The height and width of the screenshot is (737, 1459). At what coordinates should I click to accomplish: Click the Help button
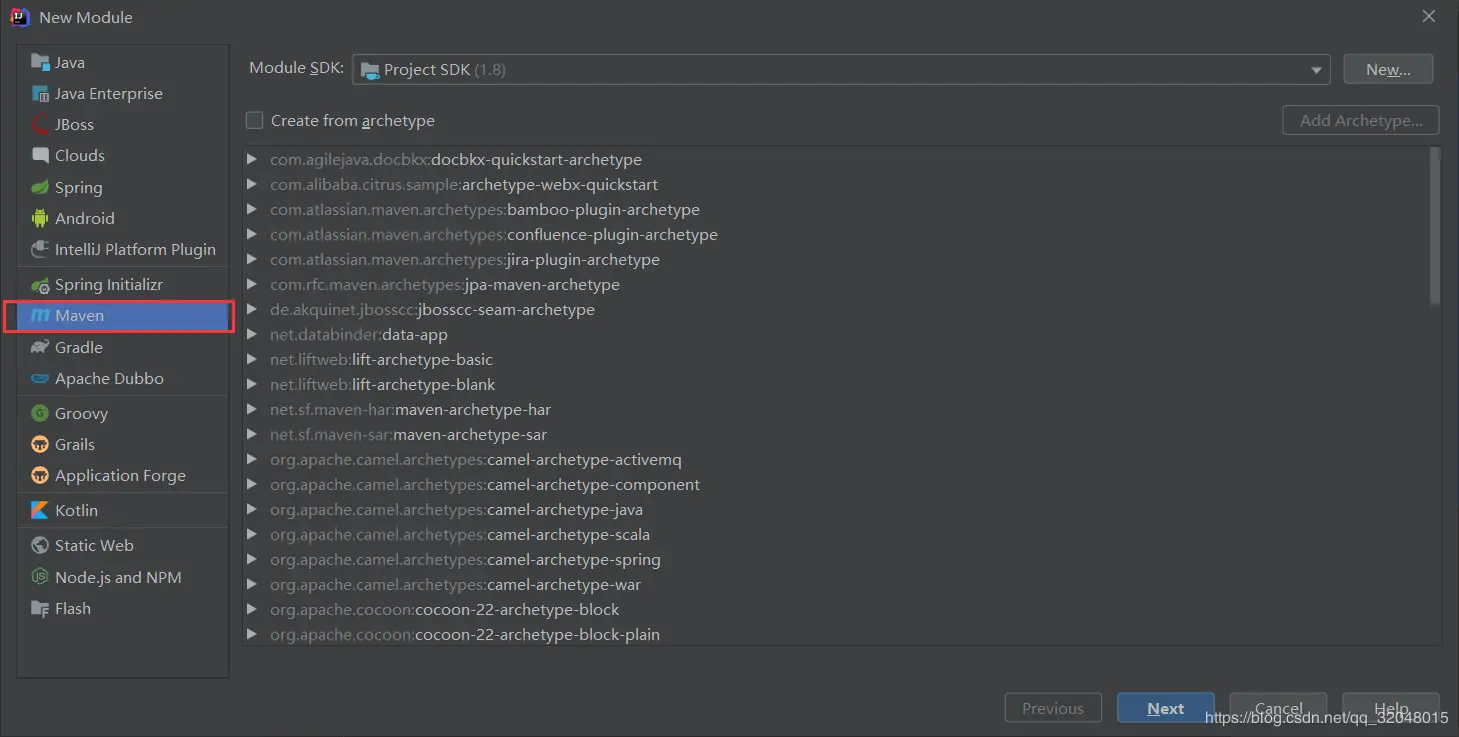[x=1391, y=708]
